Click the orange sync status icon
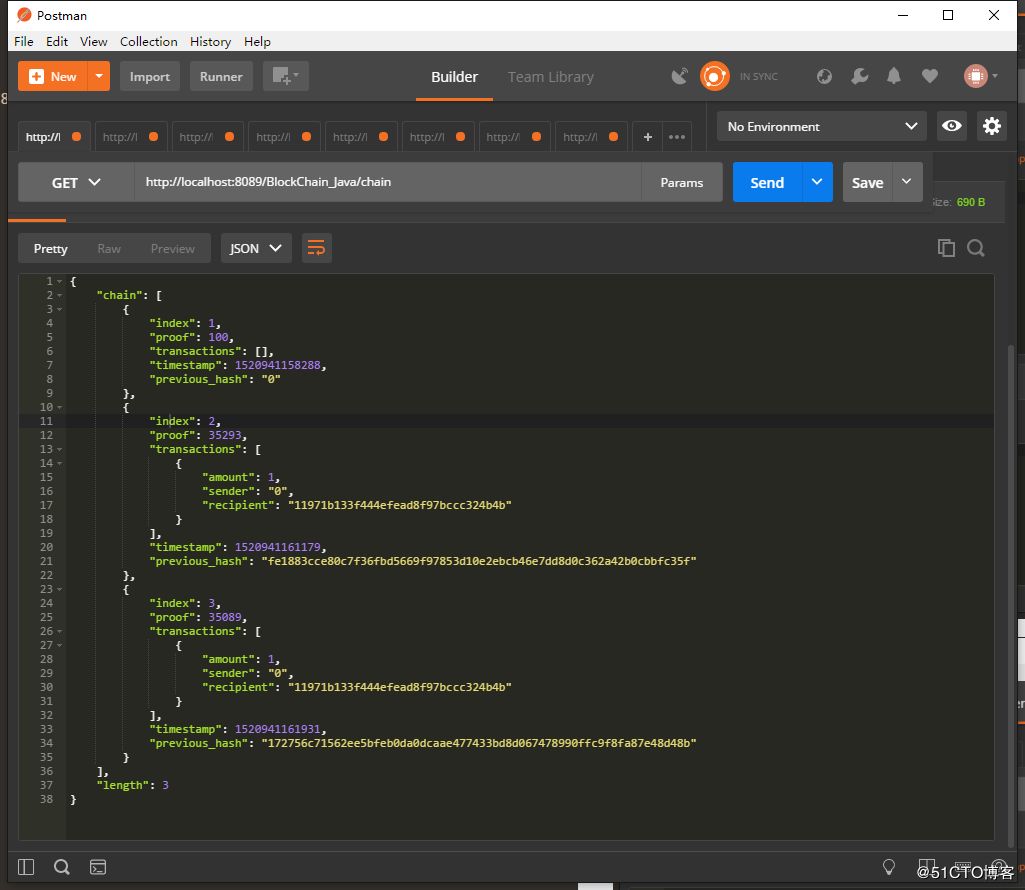 tap(715, 76)
